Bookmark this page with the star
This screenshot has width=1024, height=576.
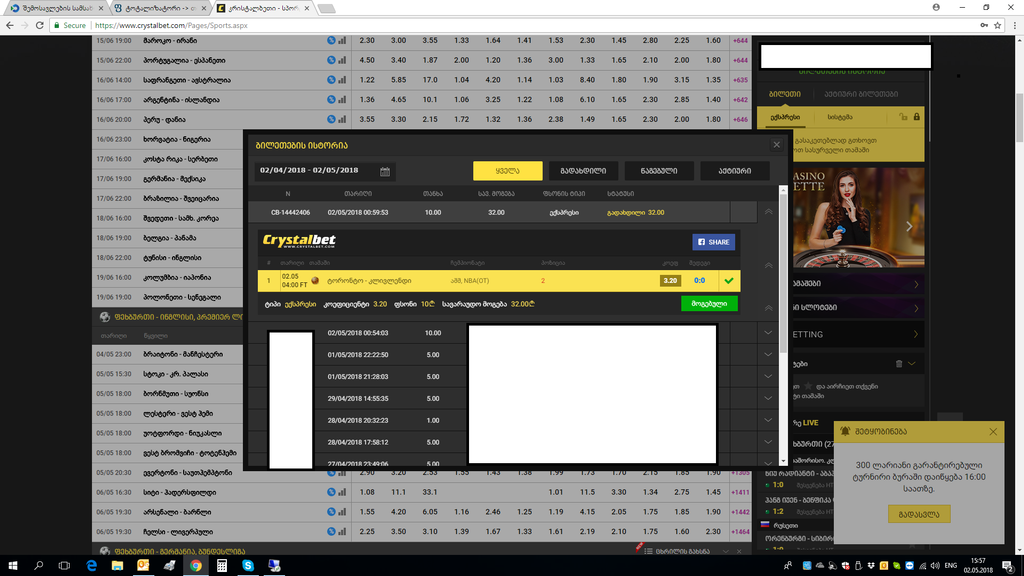pos(997,25)
